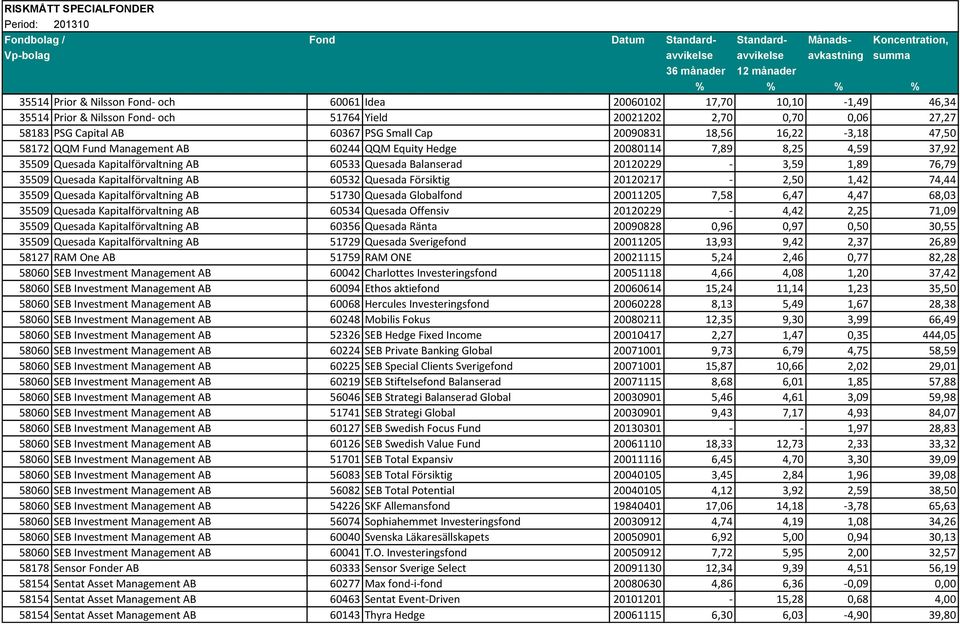
Task: Click the SEB Total Försiktig cell
Action: (x=487, y=475)
